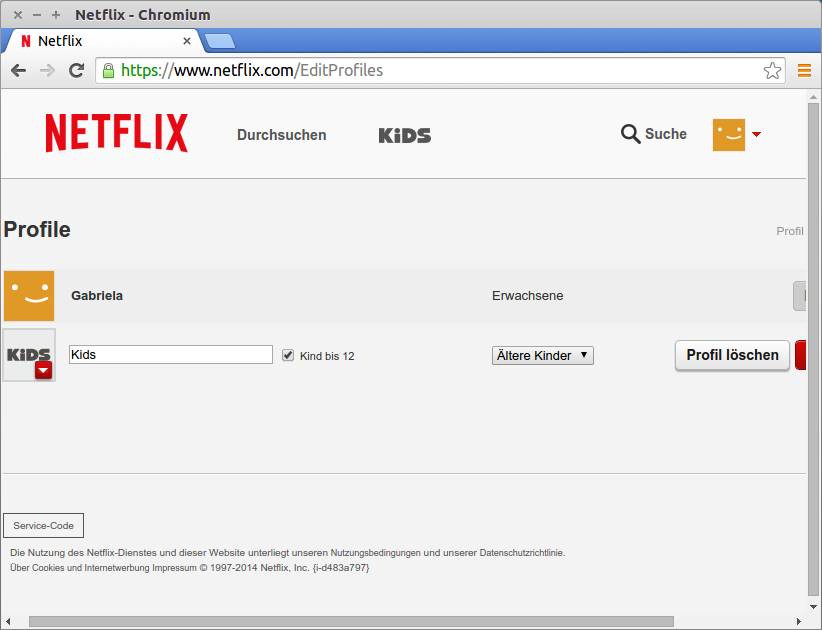The image size is (822, 630).
Task: Click the browser forward arrow
Action: point(47,70)
